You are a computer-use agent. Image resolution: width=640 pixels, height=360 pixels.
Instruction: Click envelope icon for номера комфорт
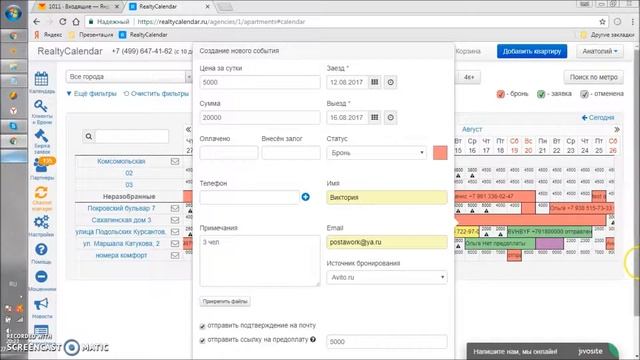click(x=175, y=256)
